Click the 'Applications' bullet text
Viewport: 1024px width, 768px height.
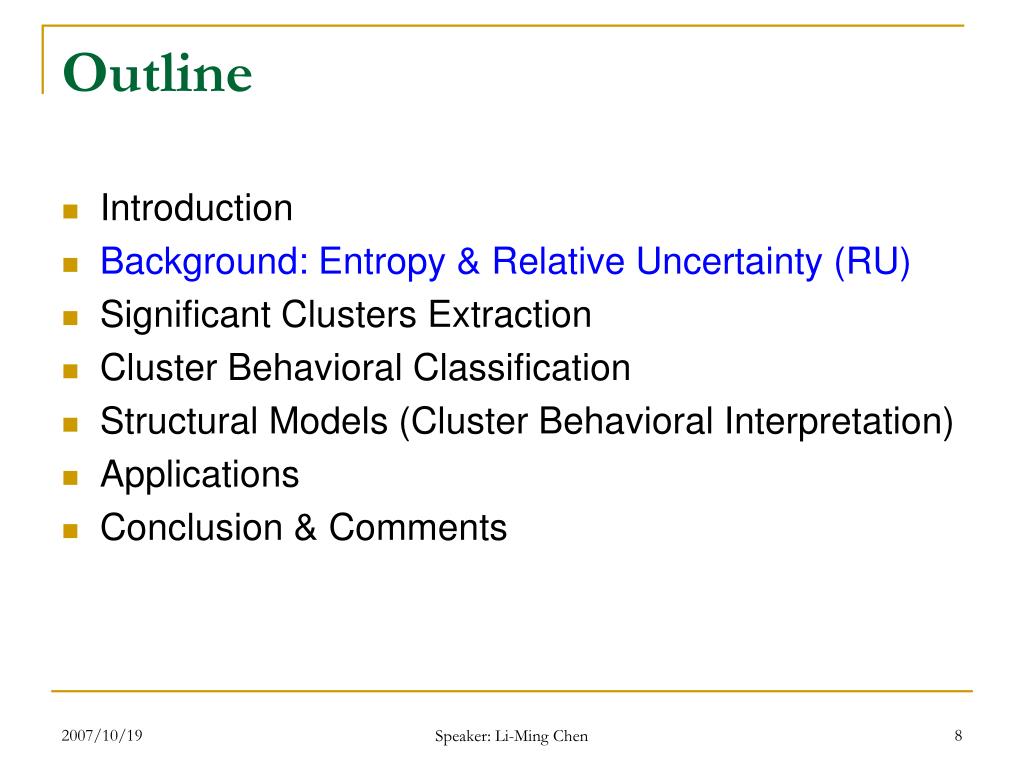(x=200, y=475)
